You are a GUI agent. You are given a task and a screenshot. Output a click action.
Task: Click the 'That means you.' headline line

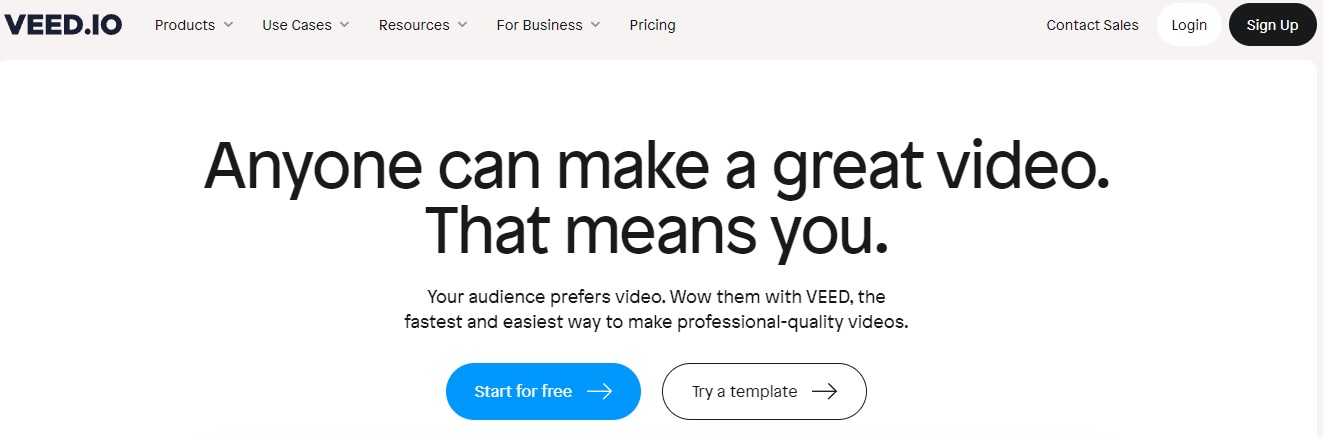(657, 229)
